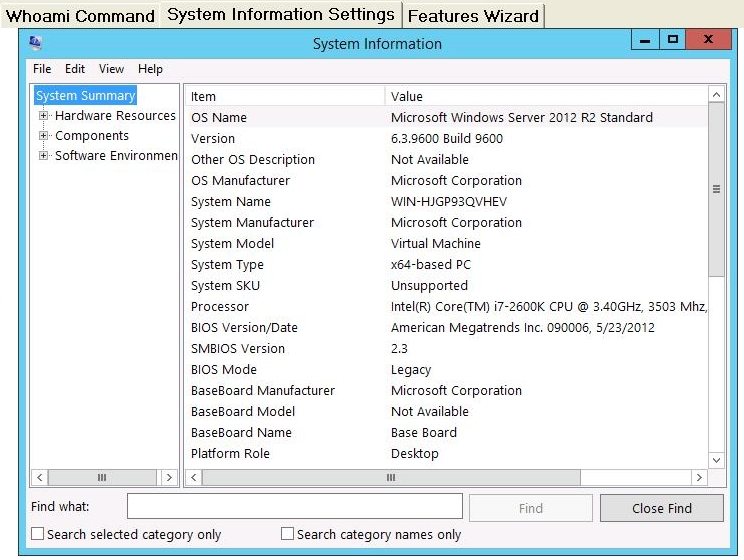The height and width of the screenshot is (560, 744).
Task: Click the value American Megatrends Inc. 090006
Action: point(491,327)
